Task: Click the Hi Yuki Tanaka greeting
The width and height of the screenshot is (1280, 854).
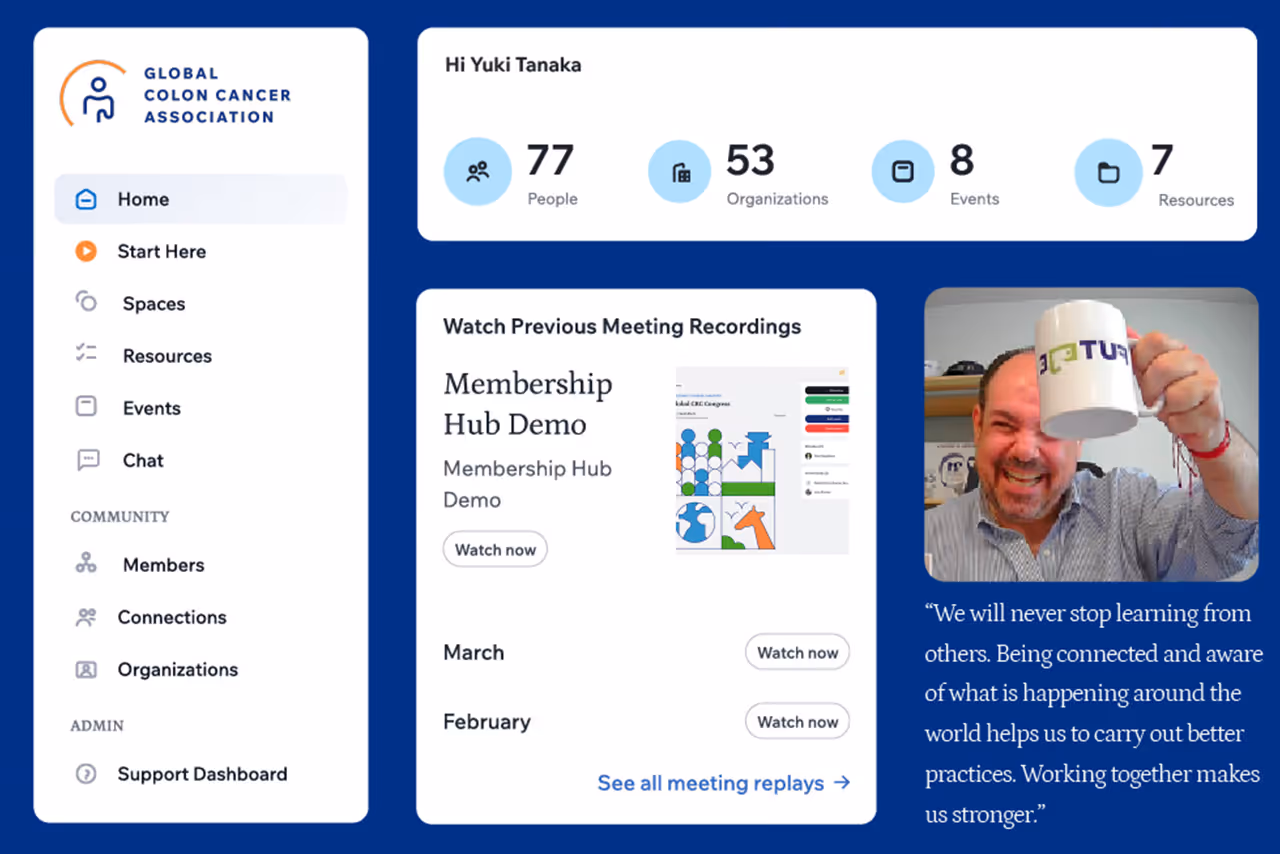Action: click(x=513, y=65)
